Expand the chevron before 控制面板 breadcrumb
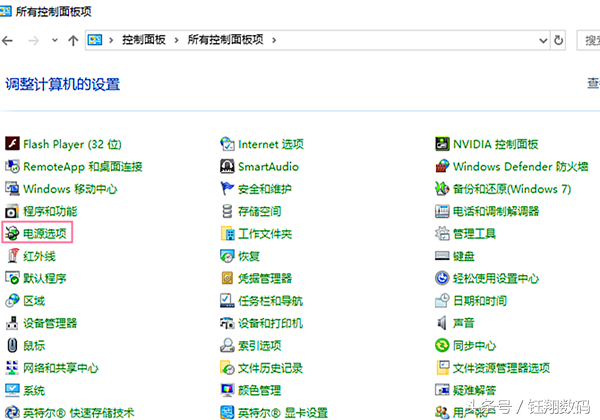 tap(111, 40)
